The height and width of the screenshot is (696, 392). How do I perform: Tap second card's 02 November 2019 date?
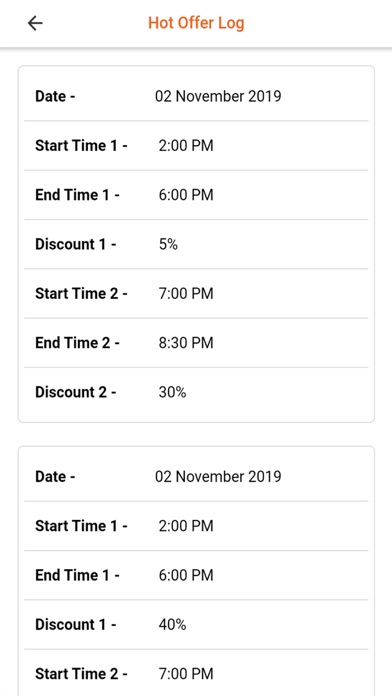(218, 476)
